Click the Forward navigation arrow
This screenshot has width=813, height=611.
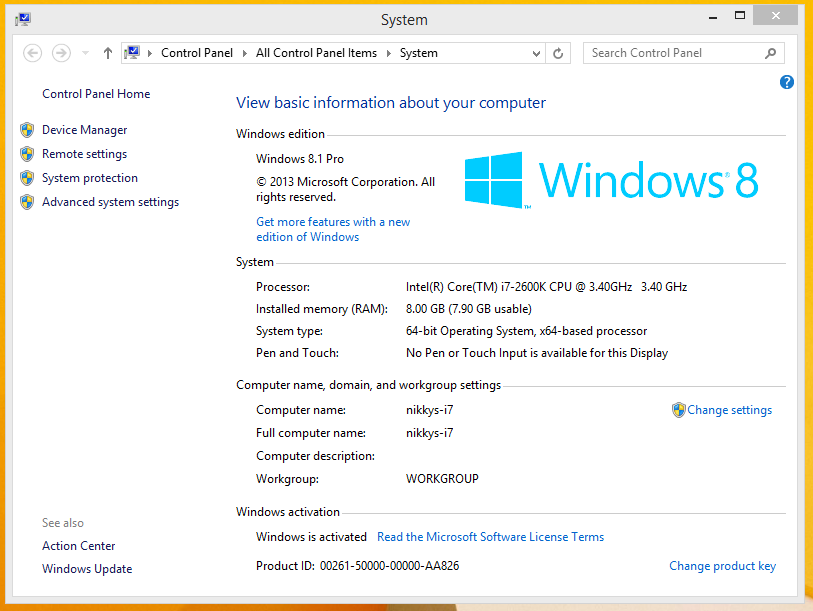coord(61,53)
